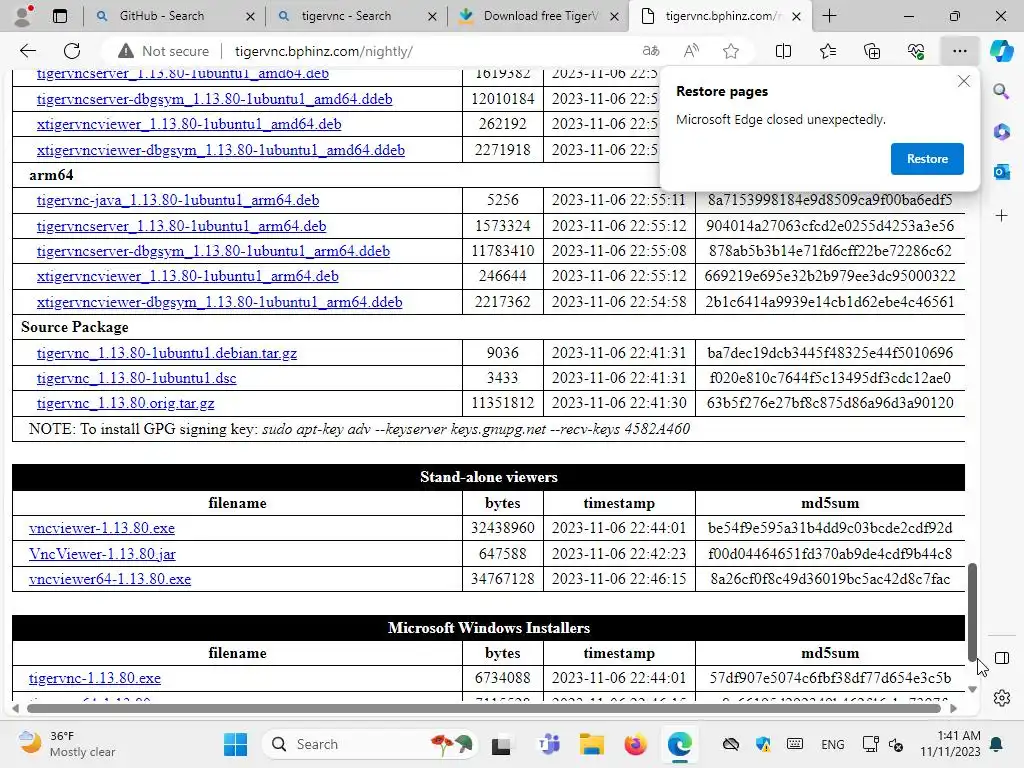The width and height of the screenshot is (1024, 768).
Task: Click the scroll down arrow
Action: pyautogui.click(x=972, y=689)
